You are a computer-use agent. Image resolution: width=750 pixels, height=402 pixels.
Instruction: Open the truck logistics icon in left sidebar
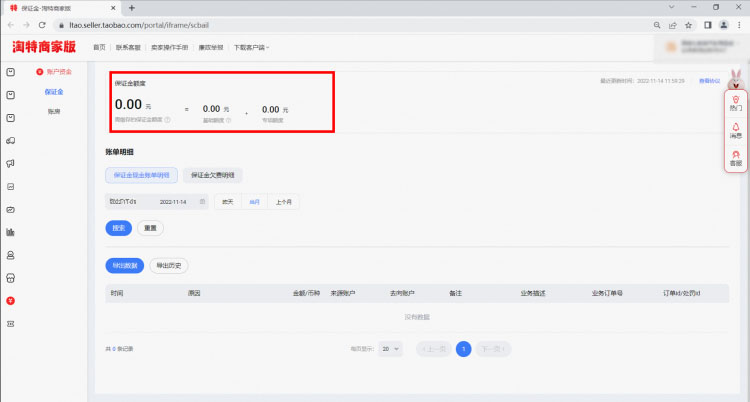tap(11, 141)
